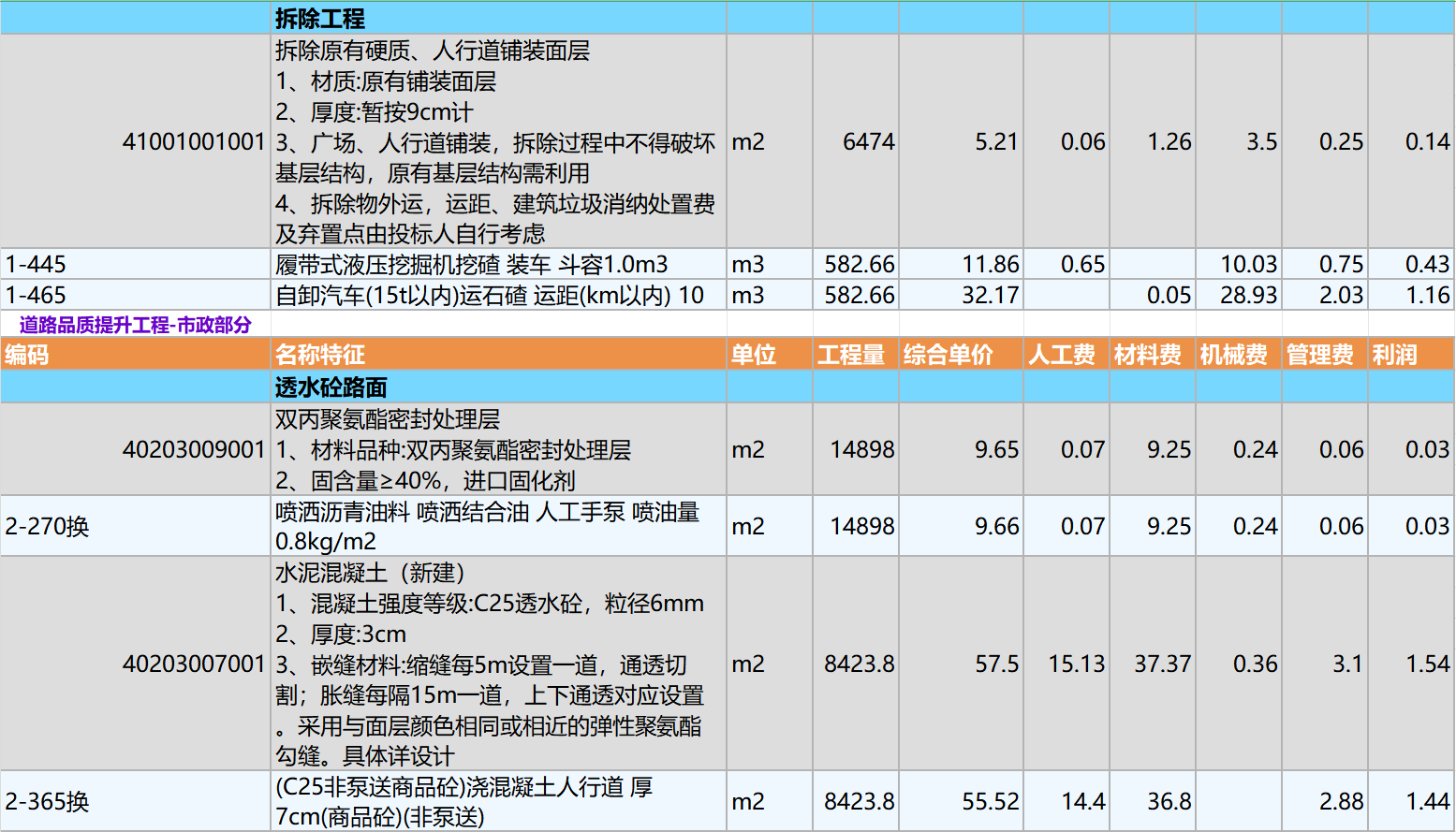Click profit cell 1.44
Viewport: 1456px width, 832px height.
pos(1411,801)
